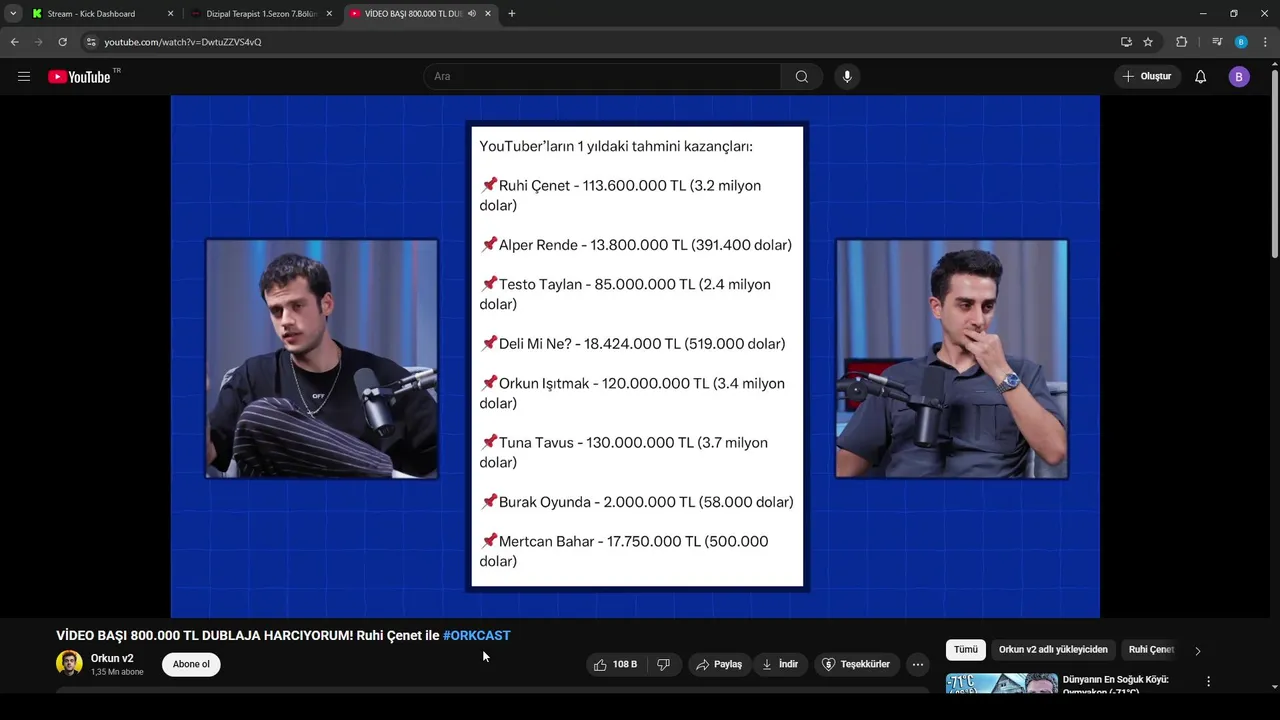Mute the tab via the speaker icon

click(x=472, y=14)
